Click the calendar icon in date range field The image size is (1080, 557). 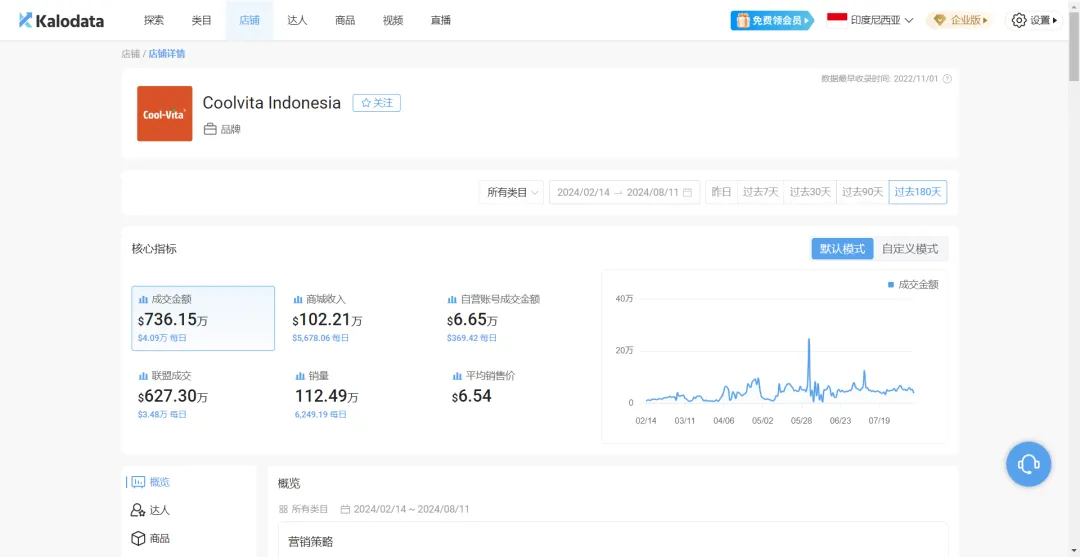pyautogui.click(x=687, y=192)
